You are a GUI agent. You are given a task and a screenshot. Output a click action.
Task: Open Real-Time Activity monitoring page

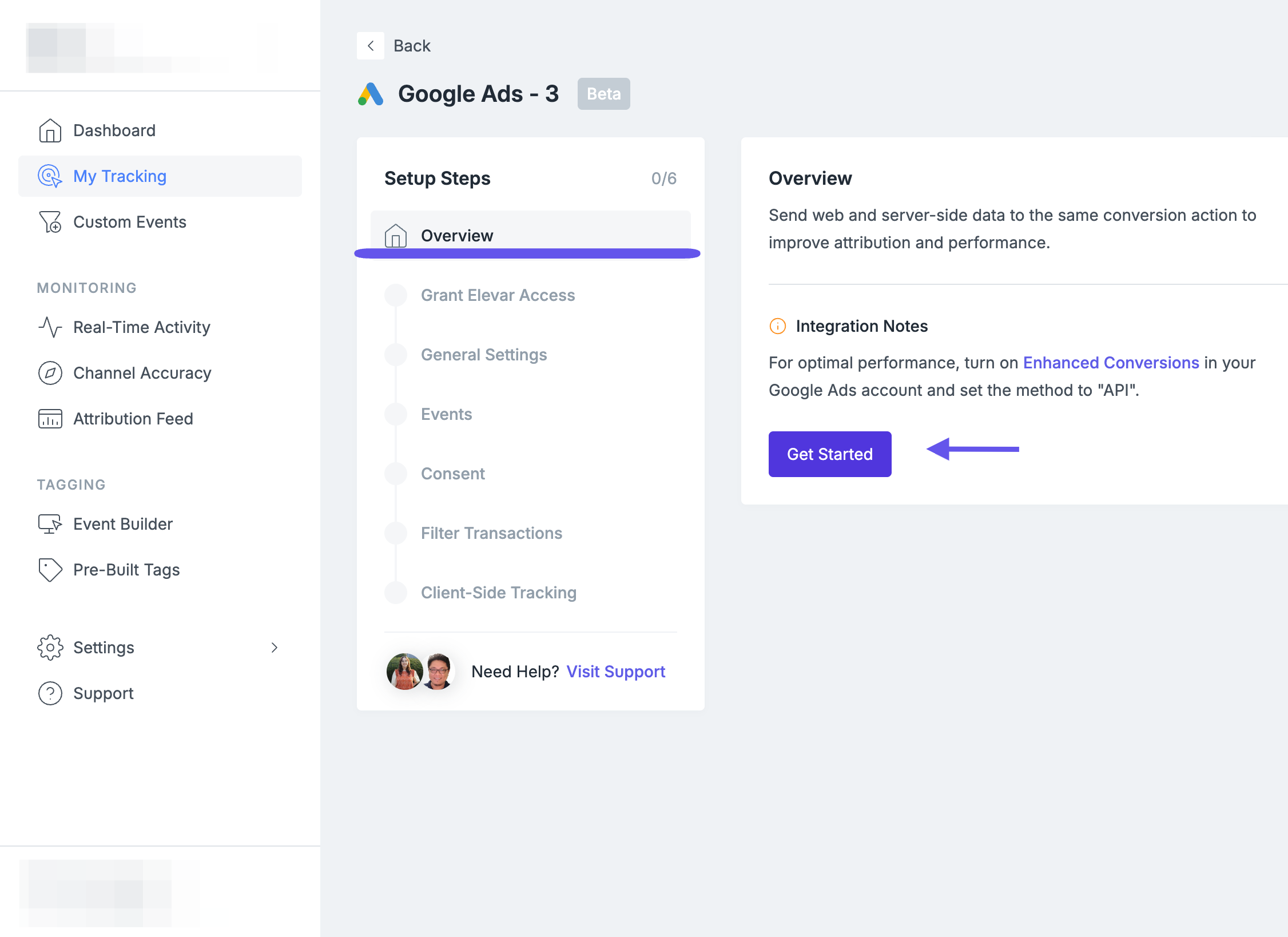click(160, 327)
